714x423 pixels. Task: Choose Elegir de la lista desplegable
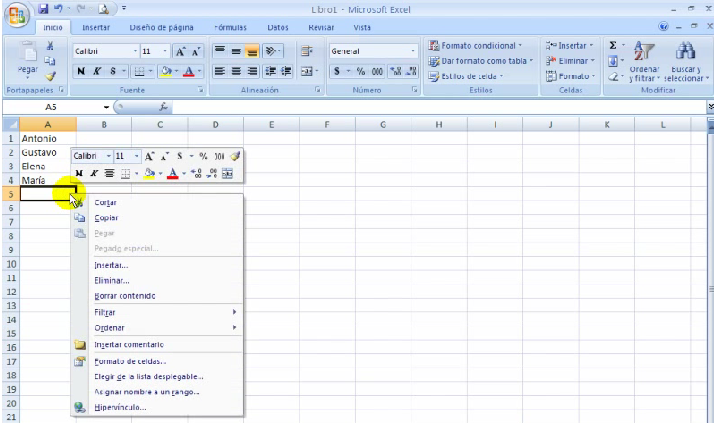[x=148, y=376]
